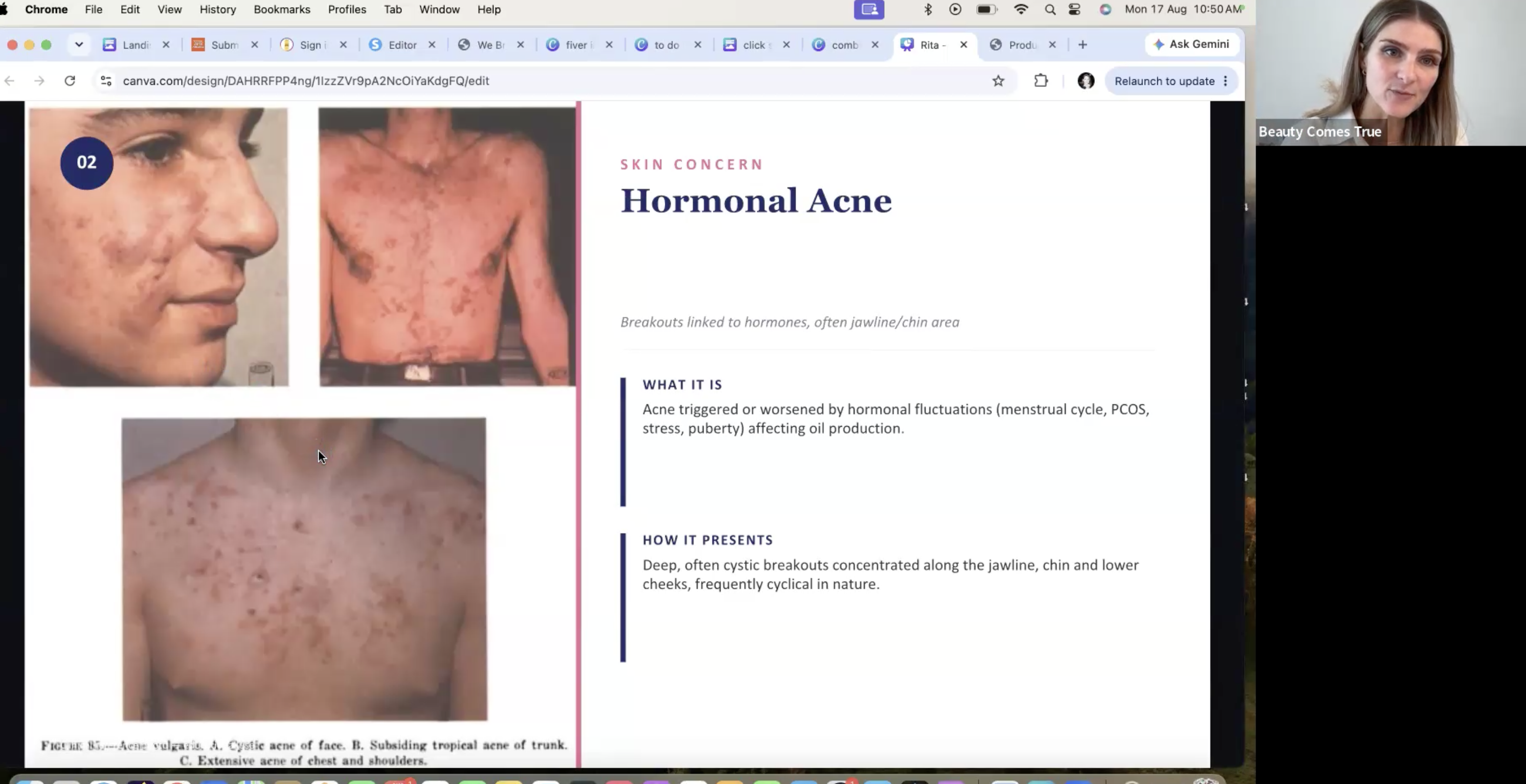This screenshot has height=784, width=1526.
Task: Open the File menu
Action: tap(93, 10)
